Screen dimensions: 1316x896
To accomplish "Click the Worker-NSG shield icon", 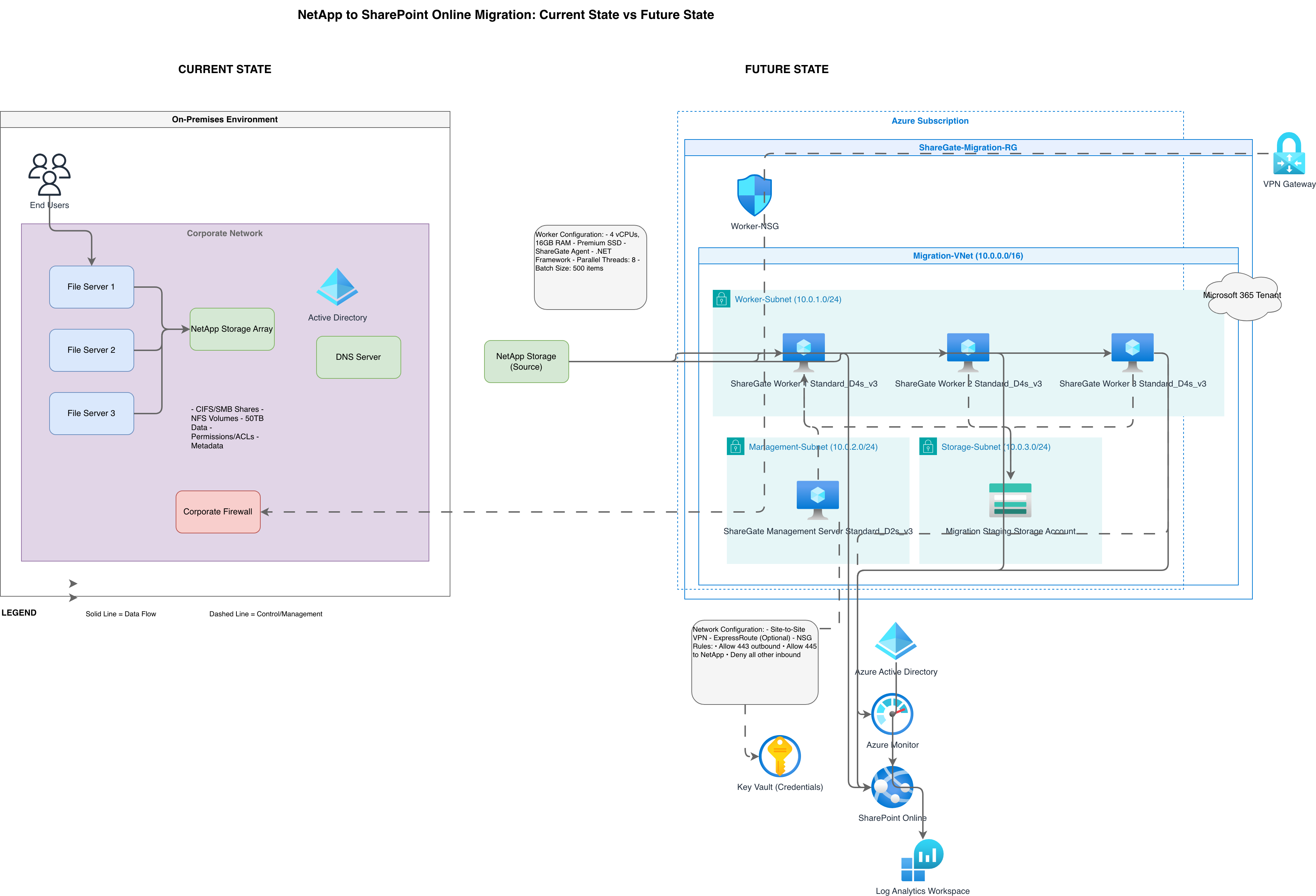I will 754,195.
